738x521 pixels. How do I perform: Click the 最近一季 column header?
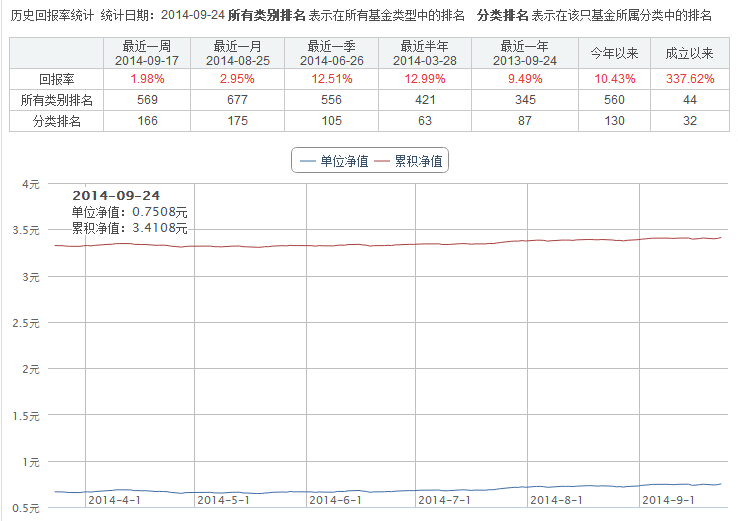click(x=331, y=53)
